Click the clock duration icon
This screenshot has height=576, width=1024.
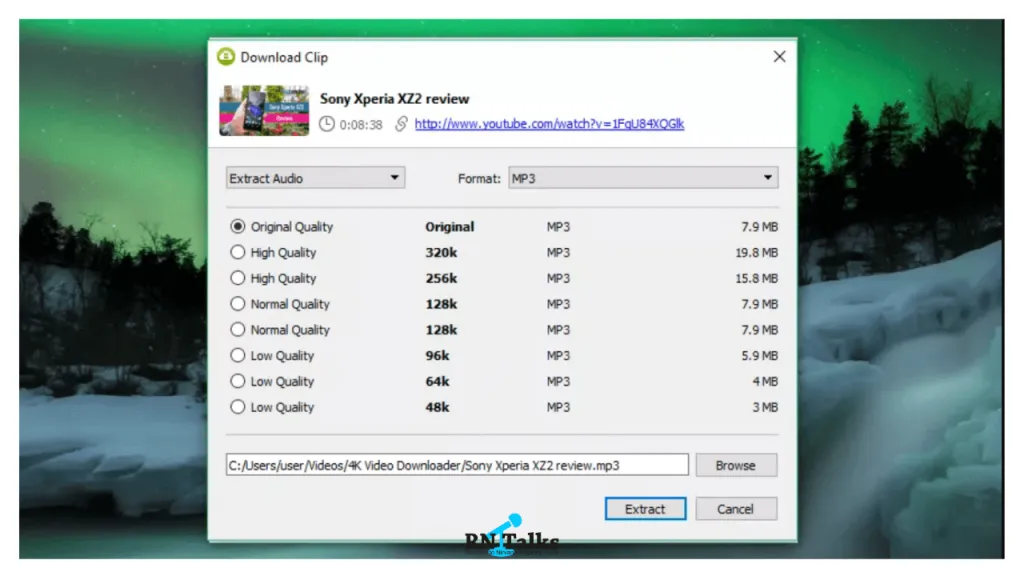[x=327, y=124]
